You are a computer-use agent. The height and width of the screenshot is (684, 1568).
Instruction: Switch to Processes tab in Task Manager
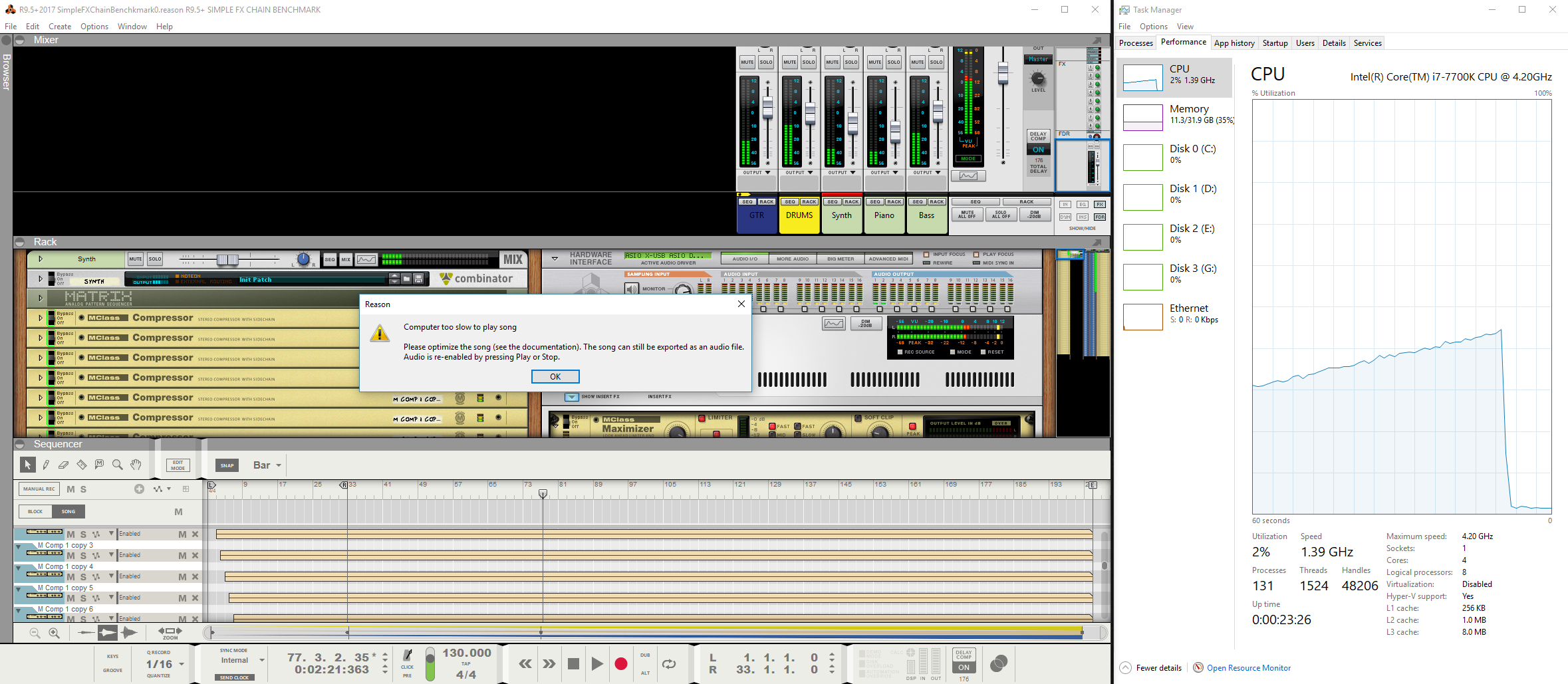coord(1136,43)
